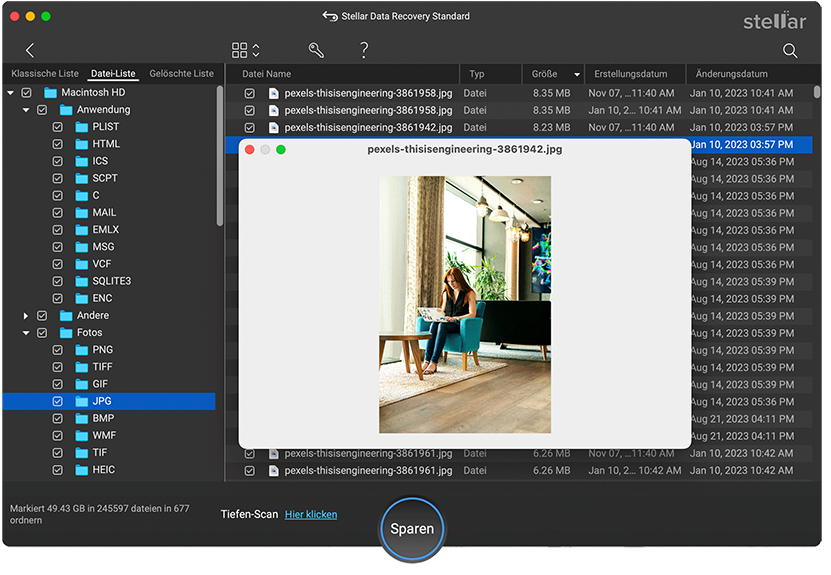Switch to the Klassische Liste tab
Viewport: 831px width, 575px height.
point(44,74)
